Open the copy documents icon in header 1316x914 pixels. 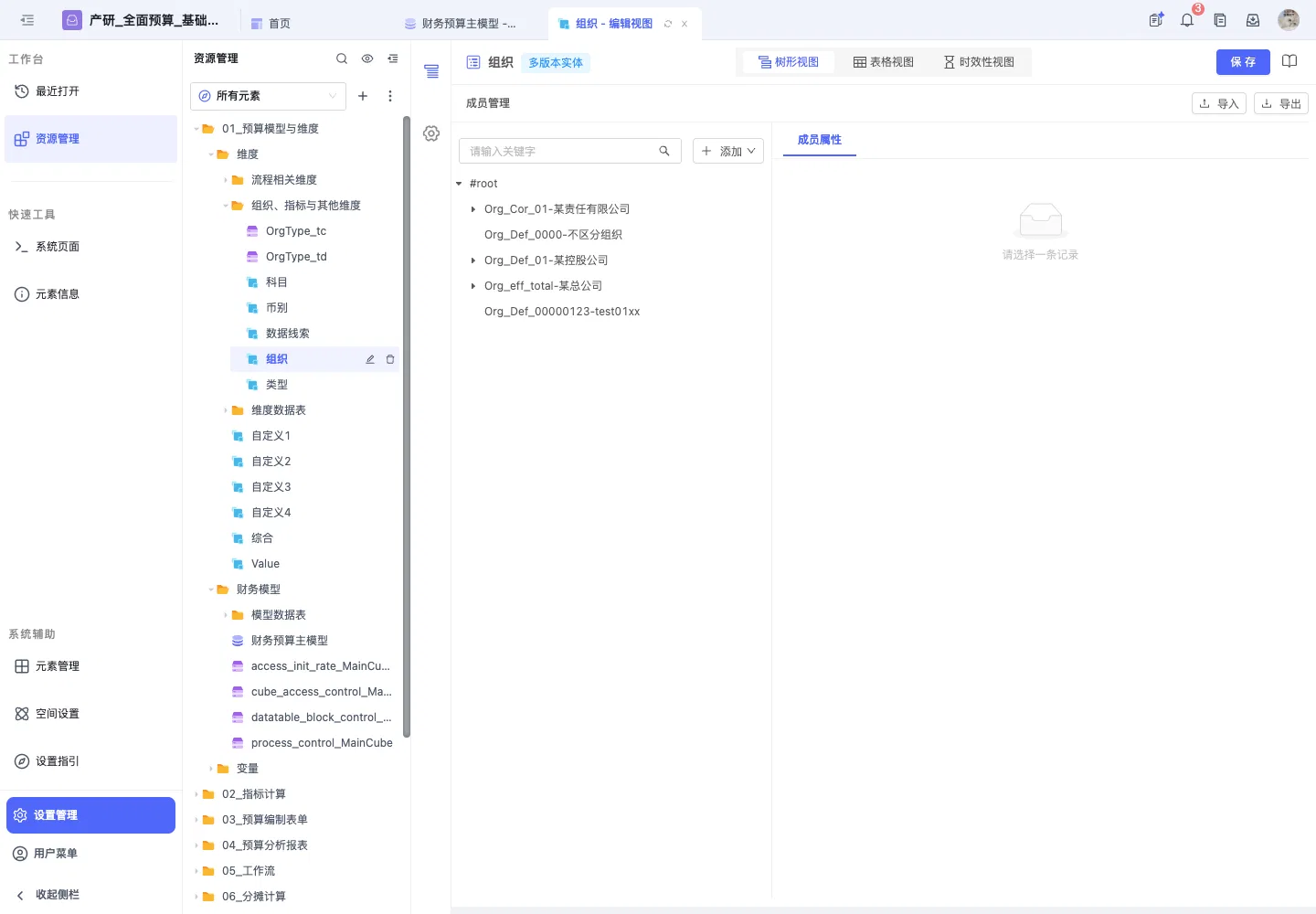[1220, 20]
